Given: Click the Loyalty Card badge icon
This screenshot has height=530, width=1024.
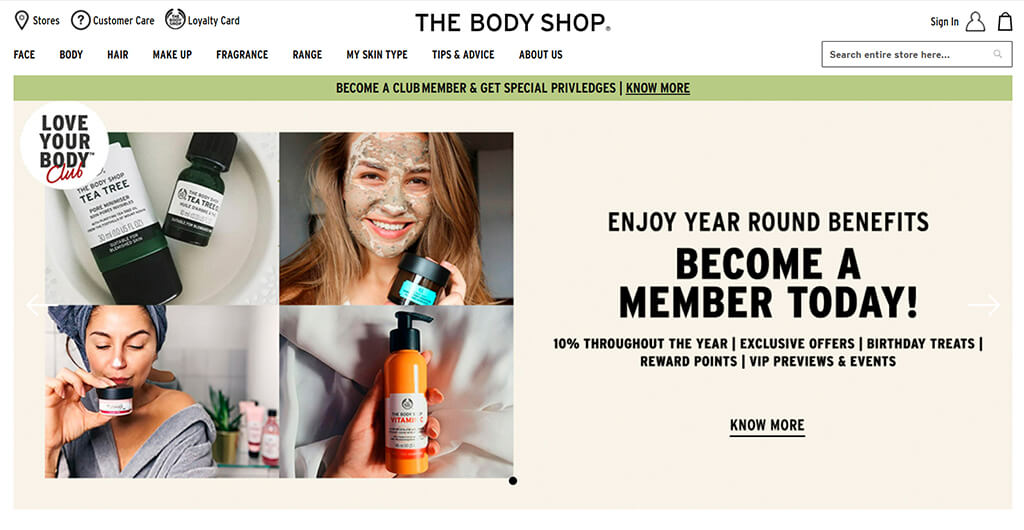Looking at the screenshot, I should [175, 19].
